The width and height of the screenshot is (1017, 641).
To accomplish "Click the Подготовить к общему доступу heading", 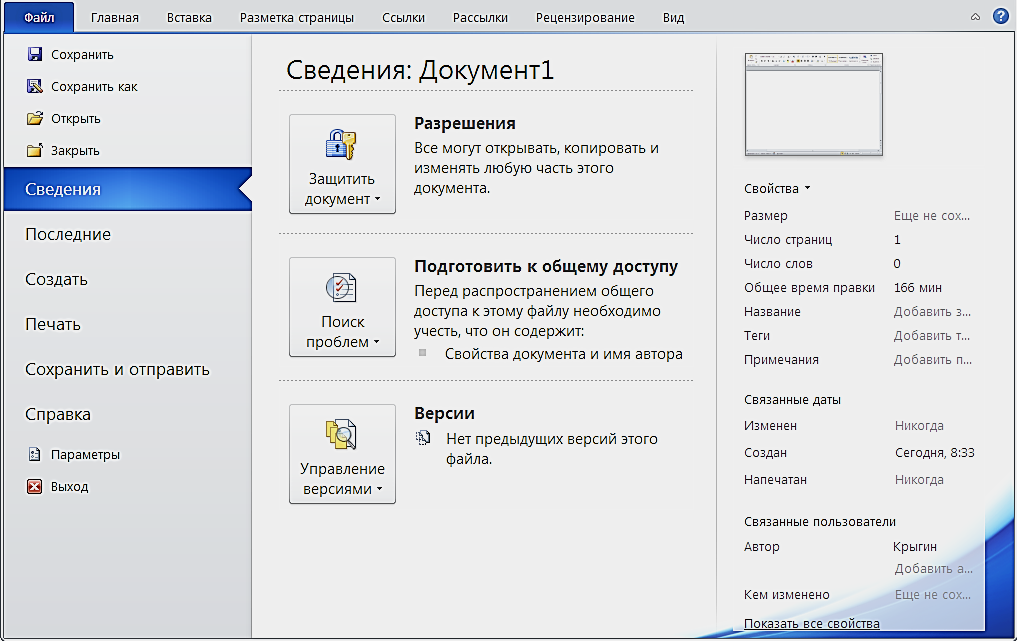I will point(546,267).
